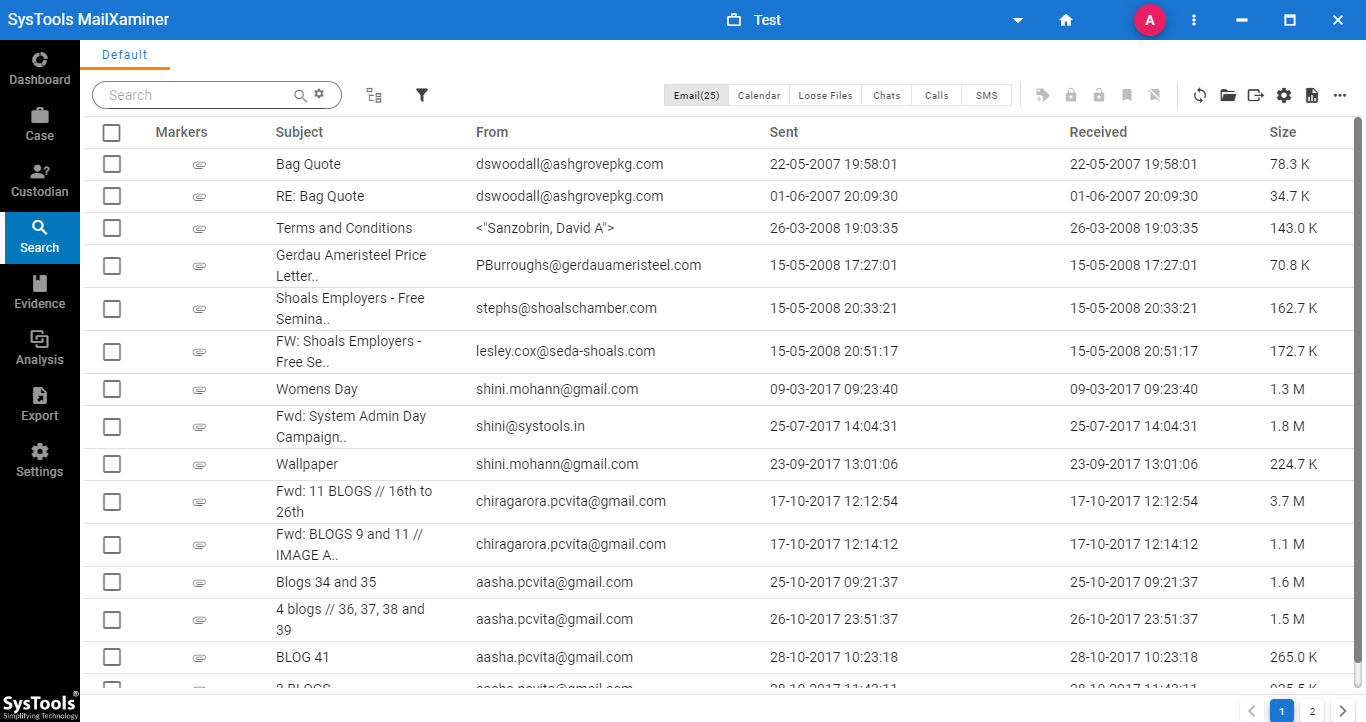
Task: Open the Settings sidebar section
Action: 40,460
